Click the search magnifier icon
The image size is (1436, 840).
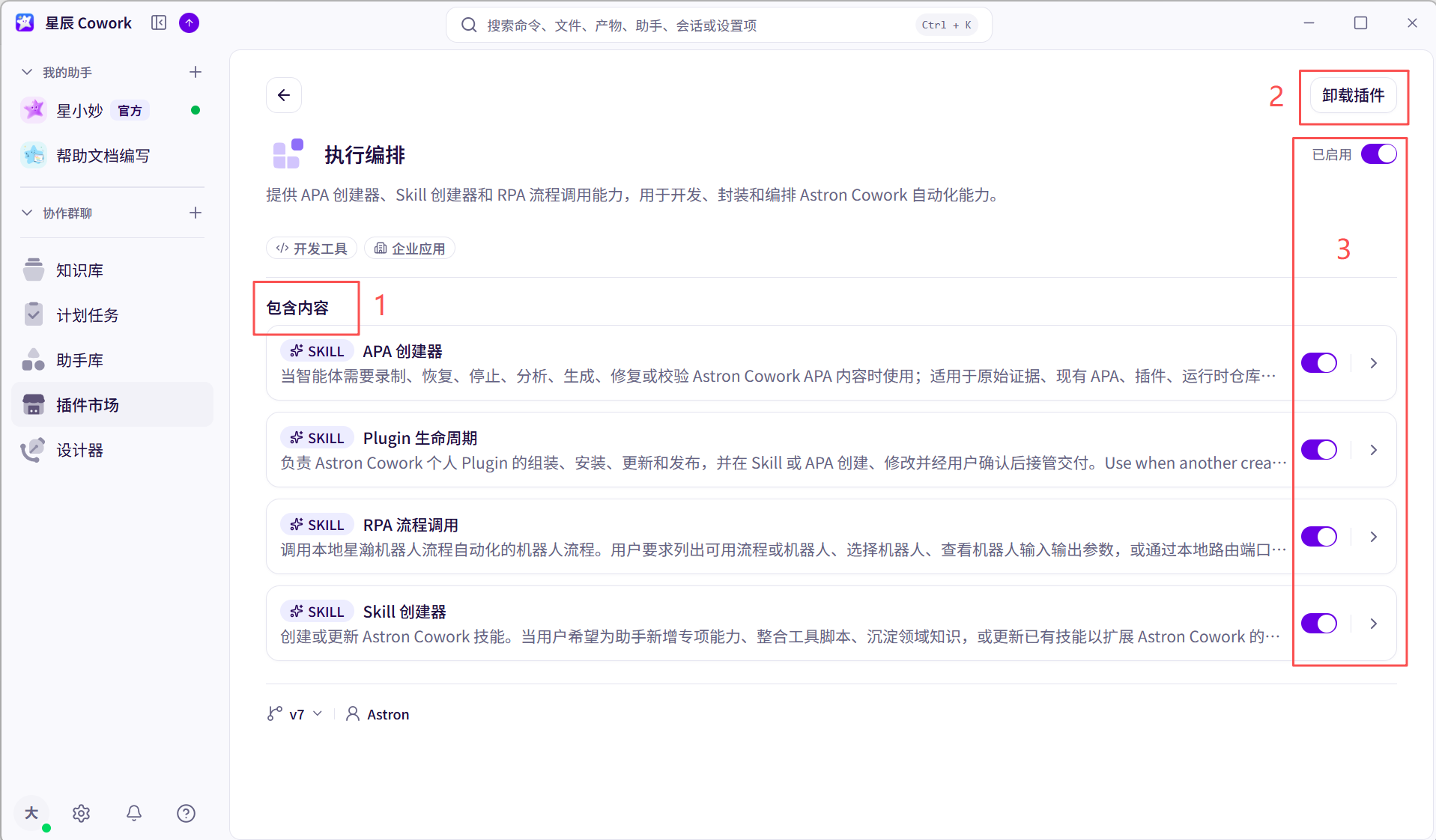coord(469,25)
